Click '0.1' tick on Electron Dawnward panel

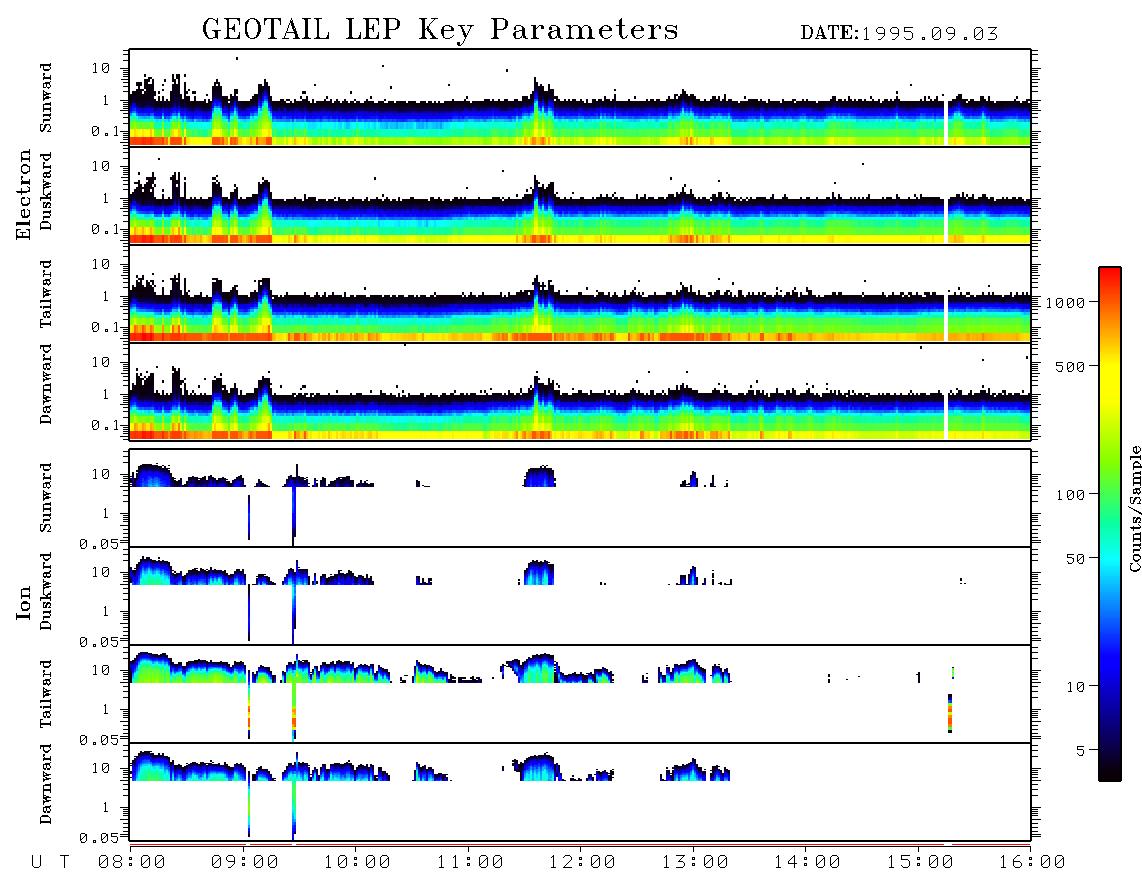tap(104, 425)
